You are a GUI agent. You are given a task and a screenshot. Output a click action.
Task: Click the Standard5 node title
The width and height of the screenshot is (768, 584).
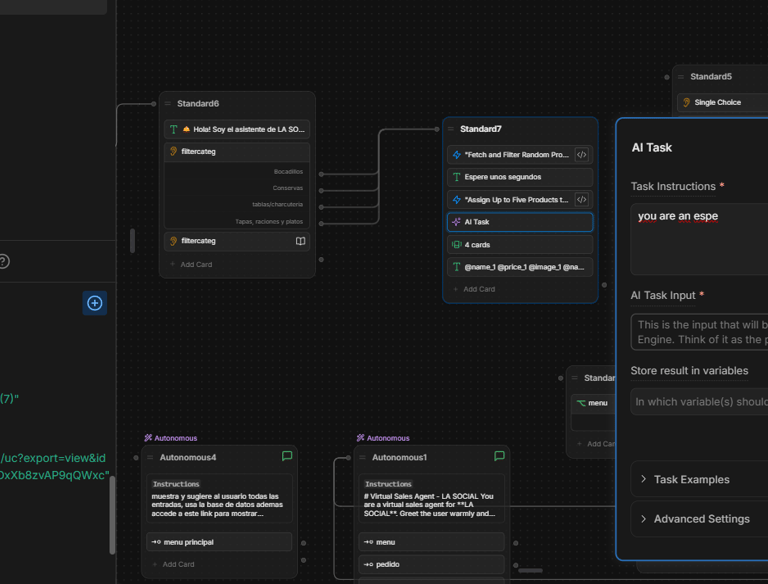711,76
